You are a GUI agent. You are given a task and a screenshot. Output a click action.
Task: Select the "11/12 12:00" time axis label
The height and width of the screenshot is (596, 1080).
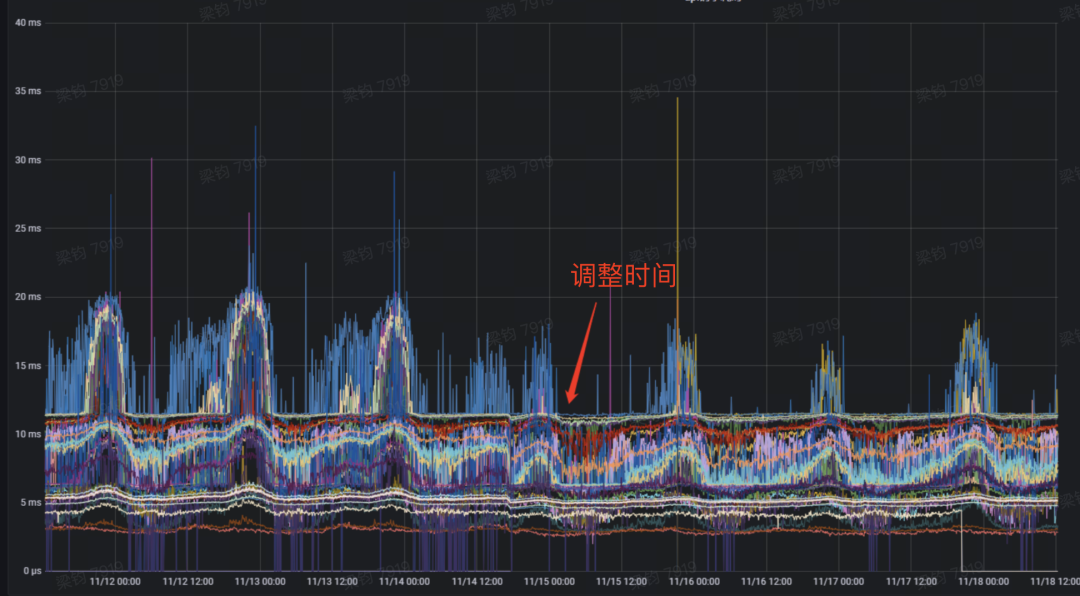click(187, 582)
